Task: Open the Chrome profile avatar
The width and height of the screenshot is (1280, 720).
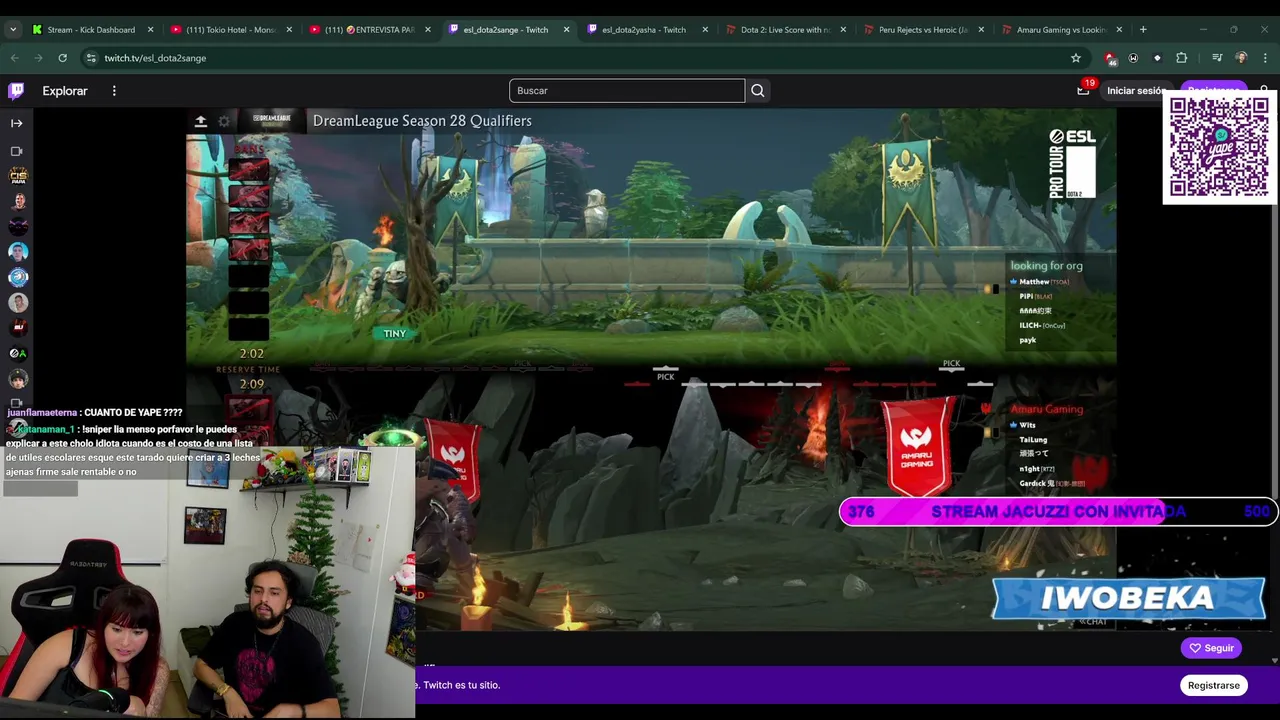Action: click(1241, 58)
